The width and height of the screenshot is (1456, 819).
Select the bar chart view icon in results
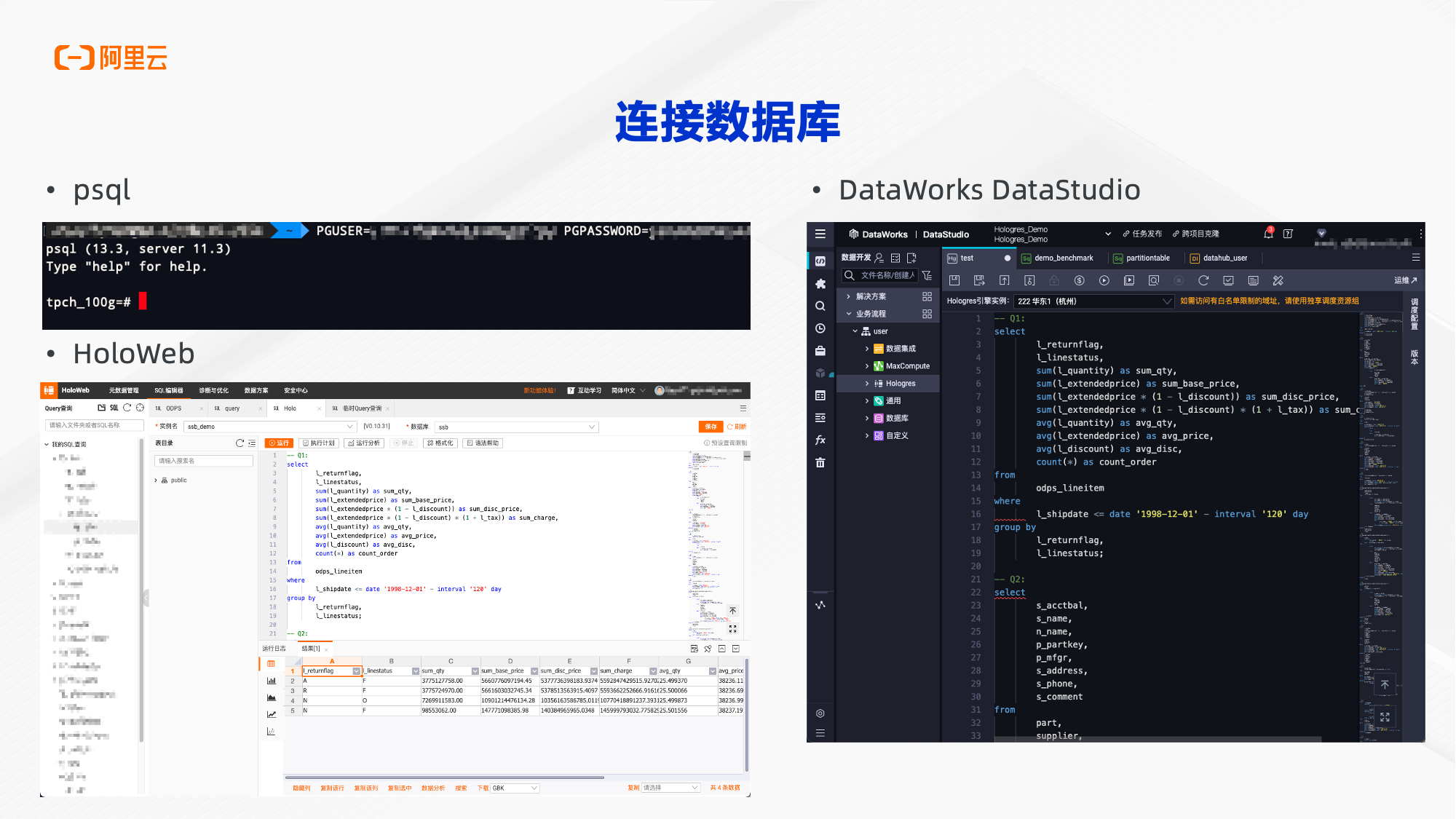272,681
